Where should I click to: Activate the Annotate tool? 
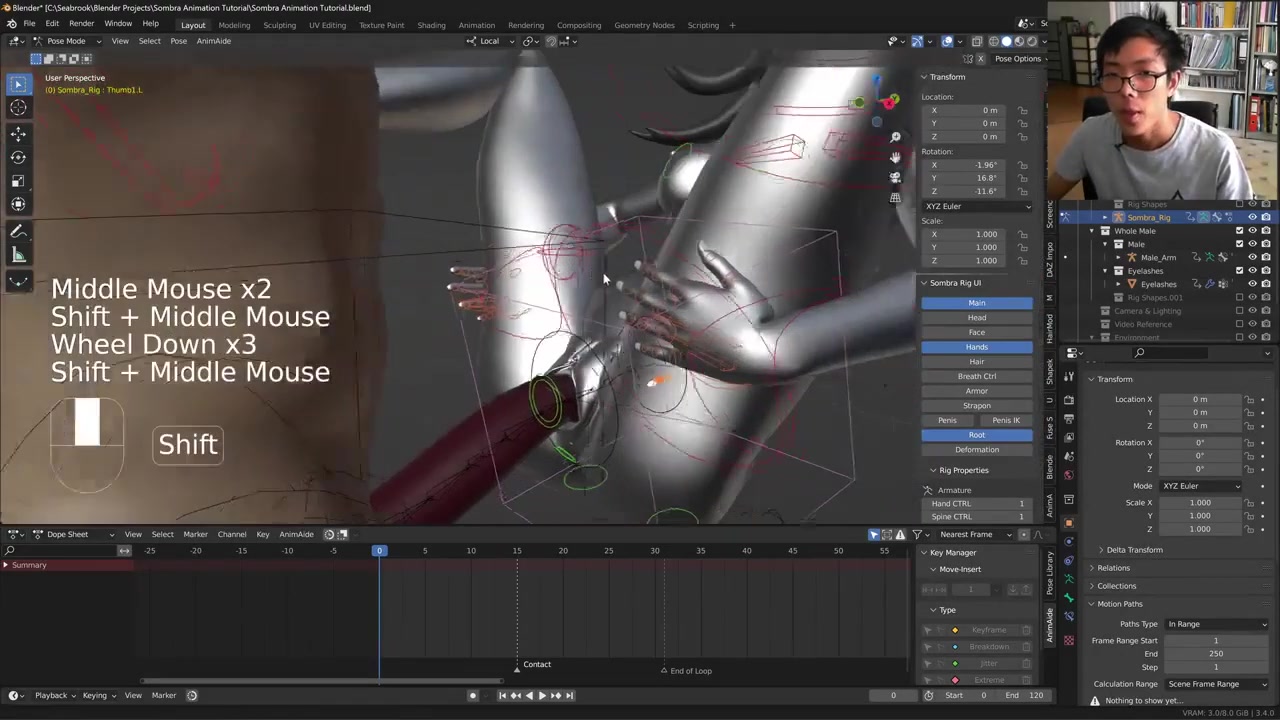point(18,232)
